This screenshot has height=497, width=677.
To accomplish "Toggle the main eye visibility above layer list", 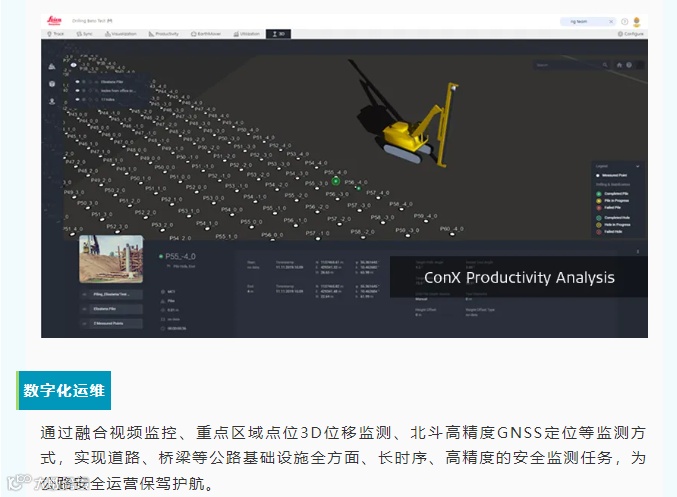I will click(x=73, y=65).
